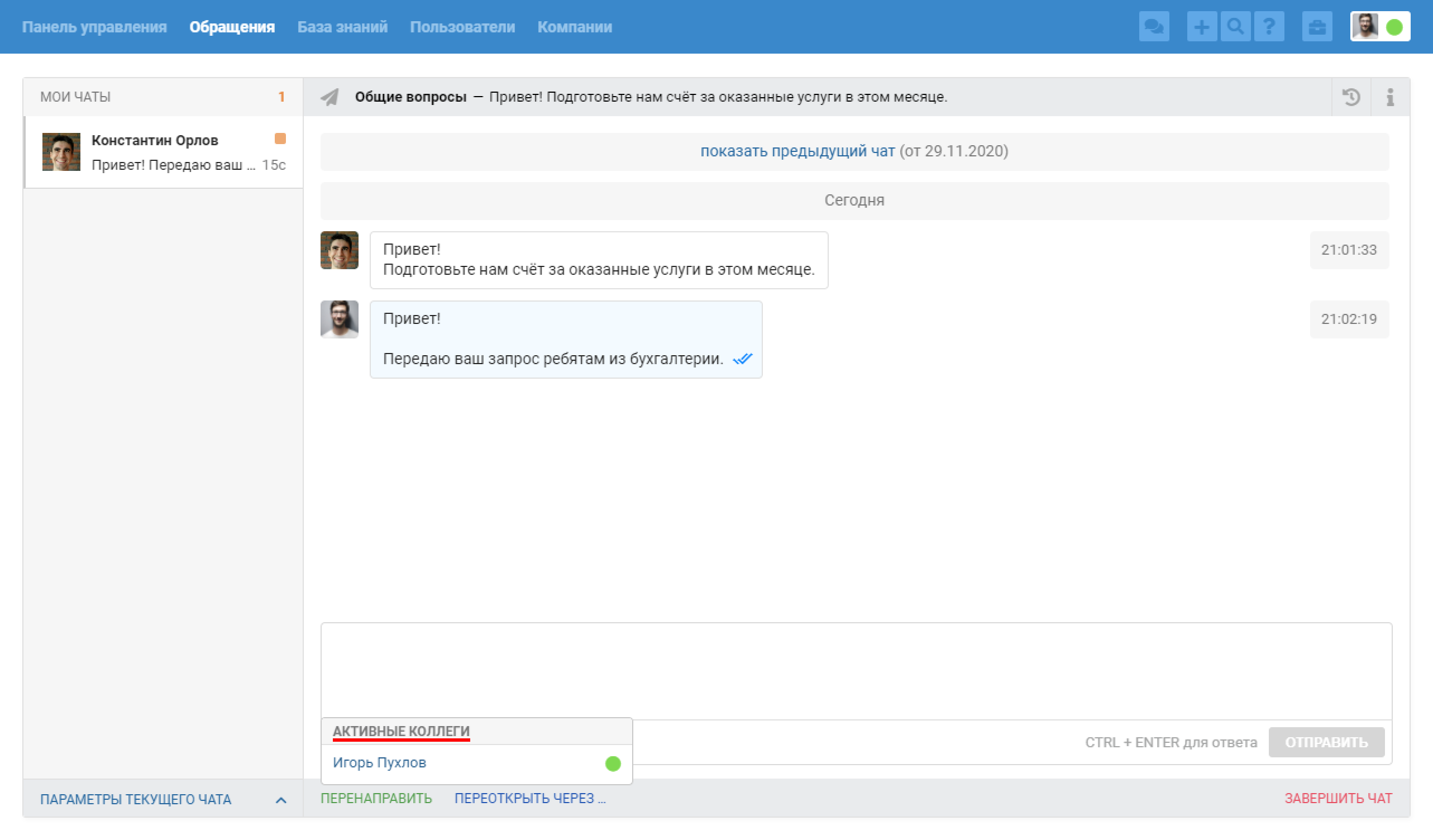Click ПЕРЕНАПРАВИТЬ button
This screenshot has height=840, width=1433.
[x=376, y=799]
